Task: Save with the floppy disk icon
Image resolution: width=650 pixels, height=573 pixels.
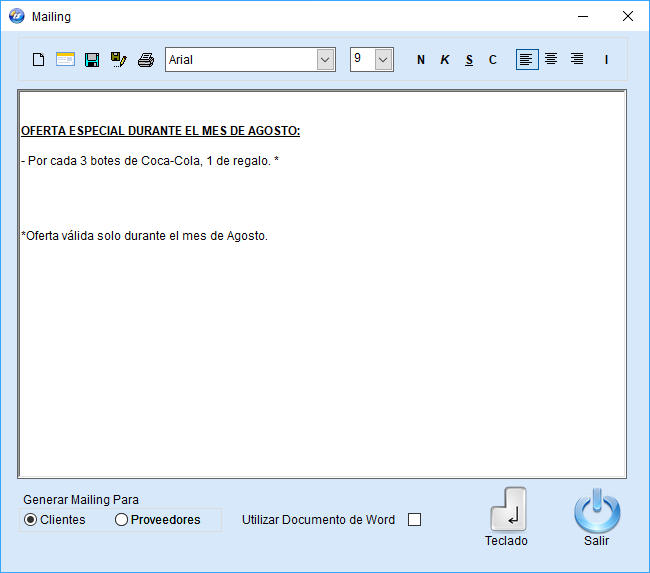Action: (x=92, y=60)
